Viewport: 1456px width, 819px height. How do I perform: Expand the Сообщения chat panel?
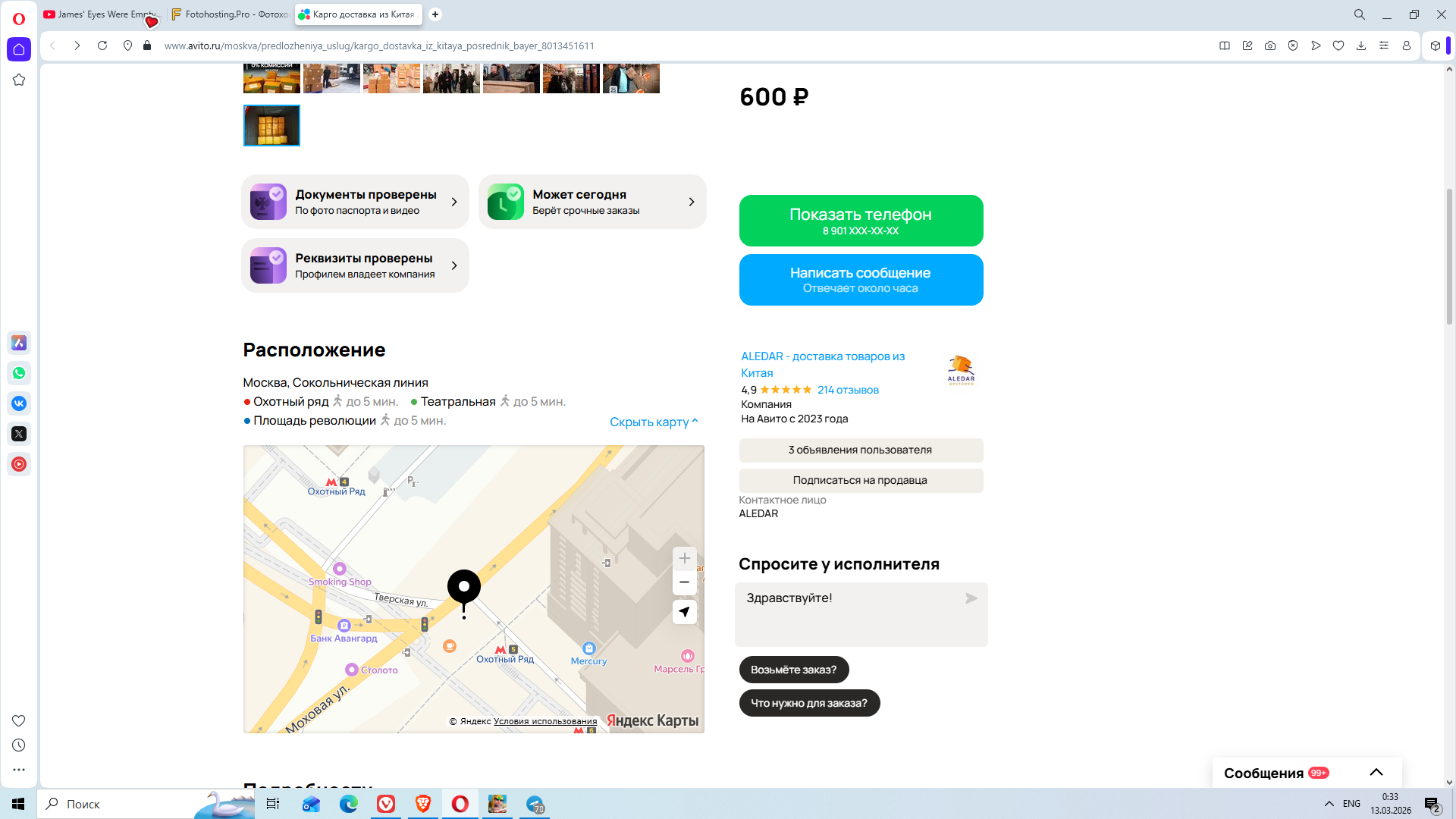pos(1376,772)
